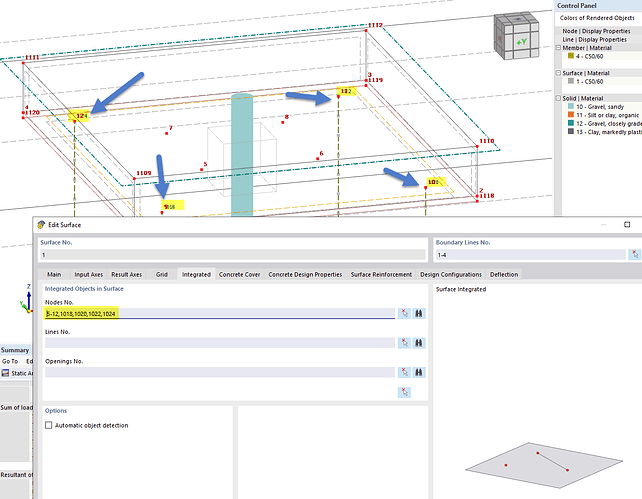Collapse the Member | Material group
This screenshot has height=499, width=642.
coord(558,48)
